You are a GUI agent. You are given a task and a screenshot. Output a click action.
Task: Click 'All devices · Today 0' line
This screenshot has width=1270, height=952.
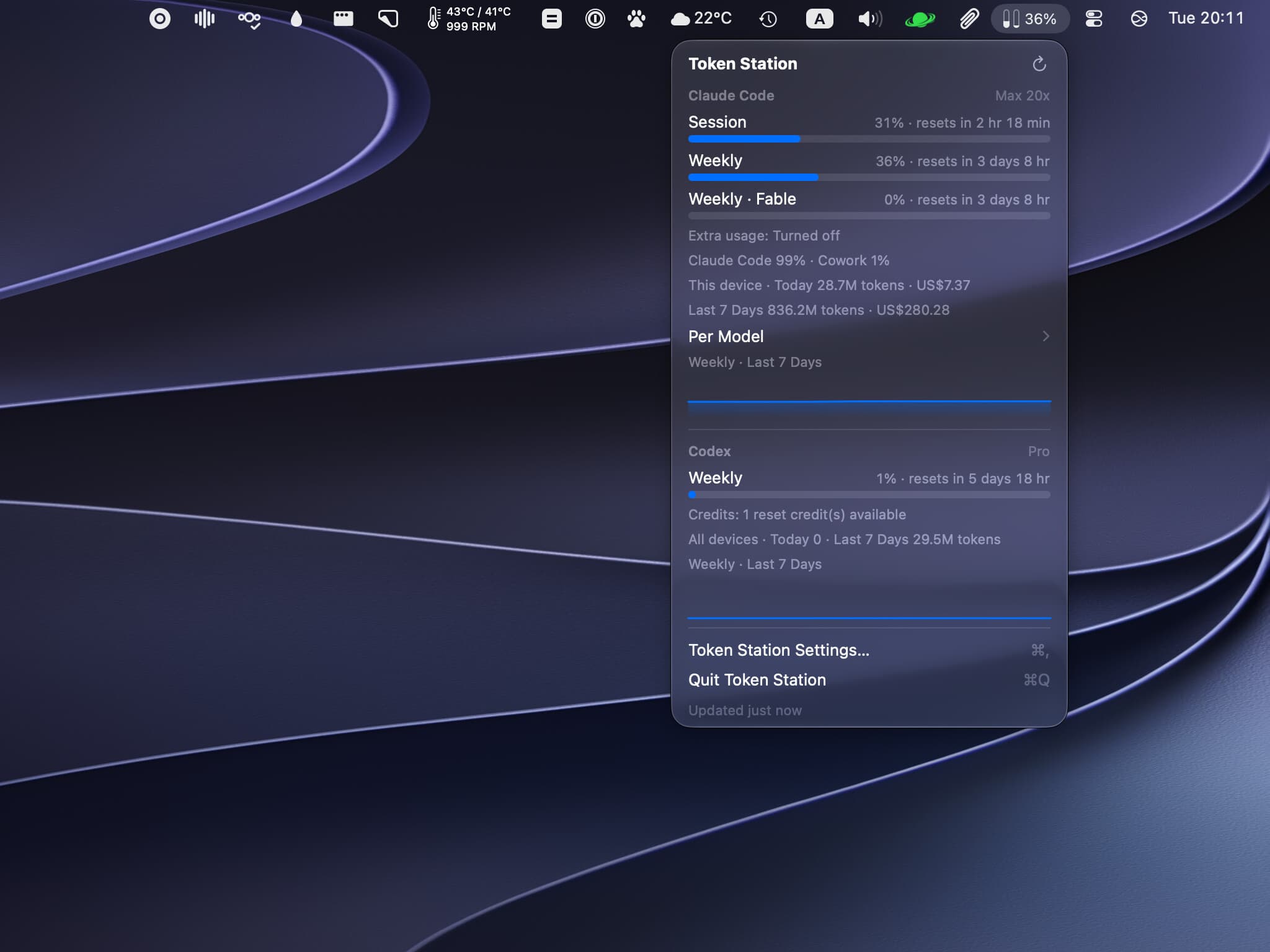click(x=844, y=540)
